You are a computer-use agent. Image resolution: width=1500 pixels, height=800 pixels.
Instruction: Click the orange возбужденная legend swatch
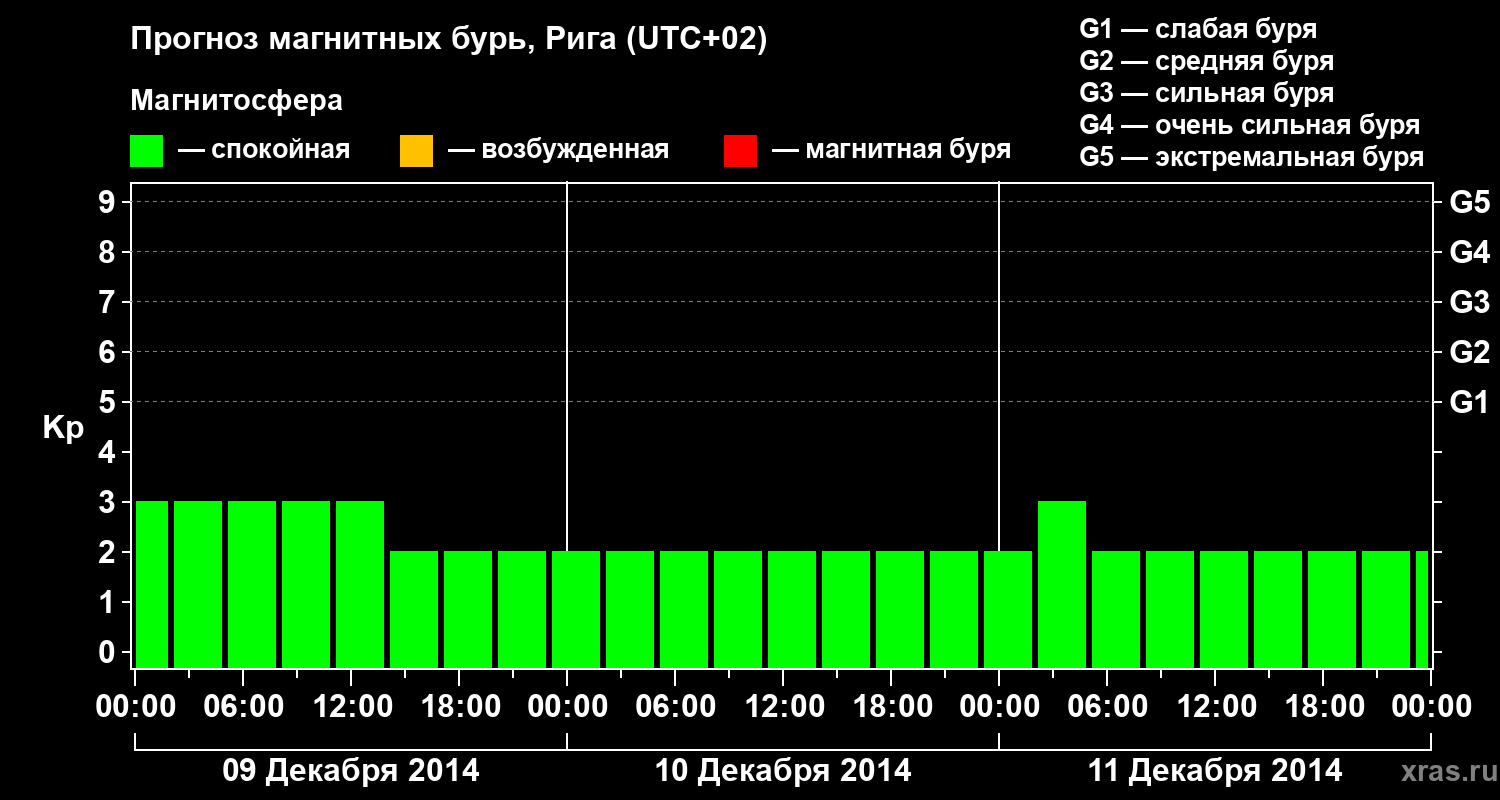(x=416, y=151)
